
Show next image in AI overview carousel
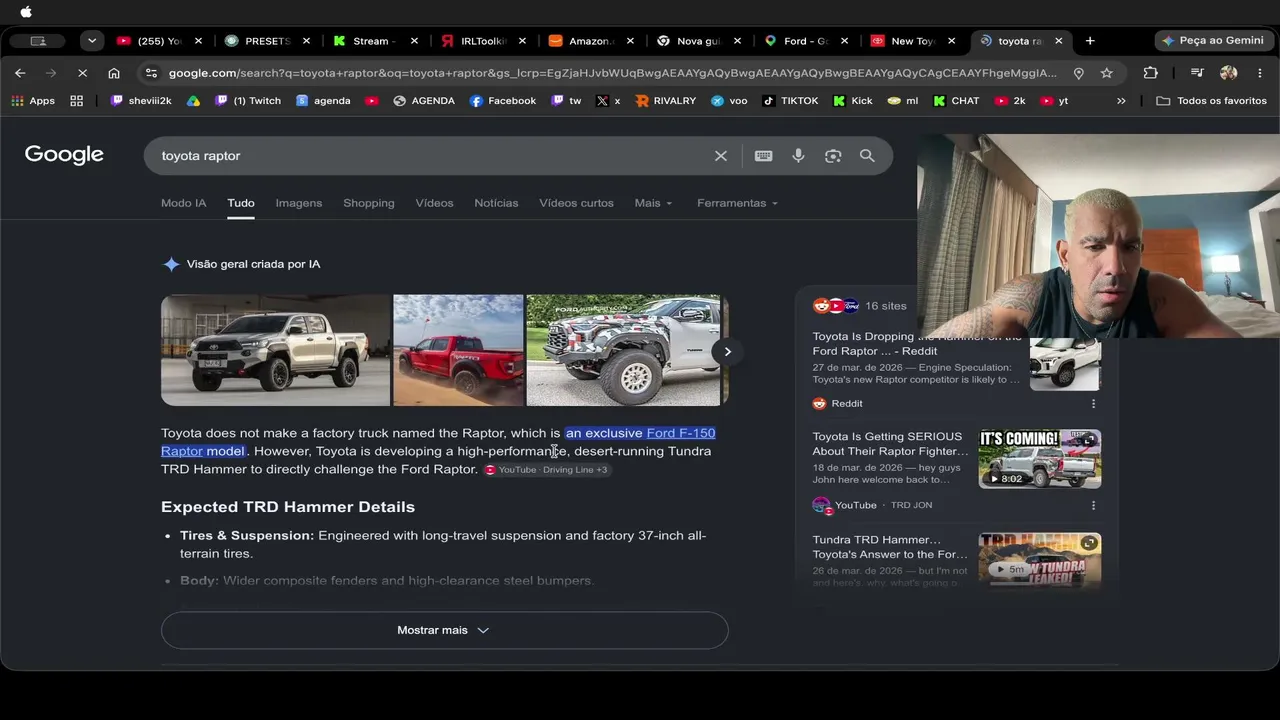coord(727,351)
